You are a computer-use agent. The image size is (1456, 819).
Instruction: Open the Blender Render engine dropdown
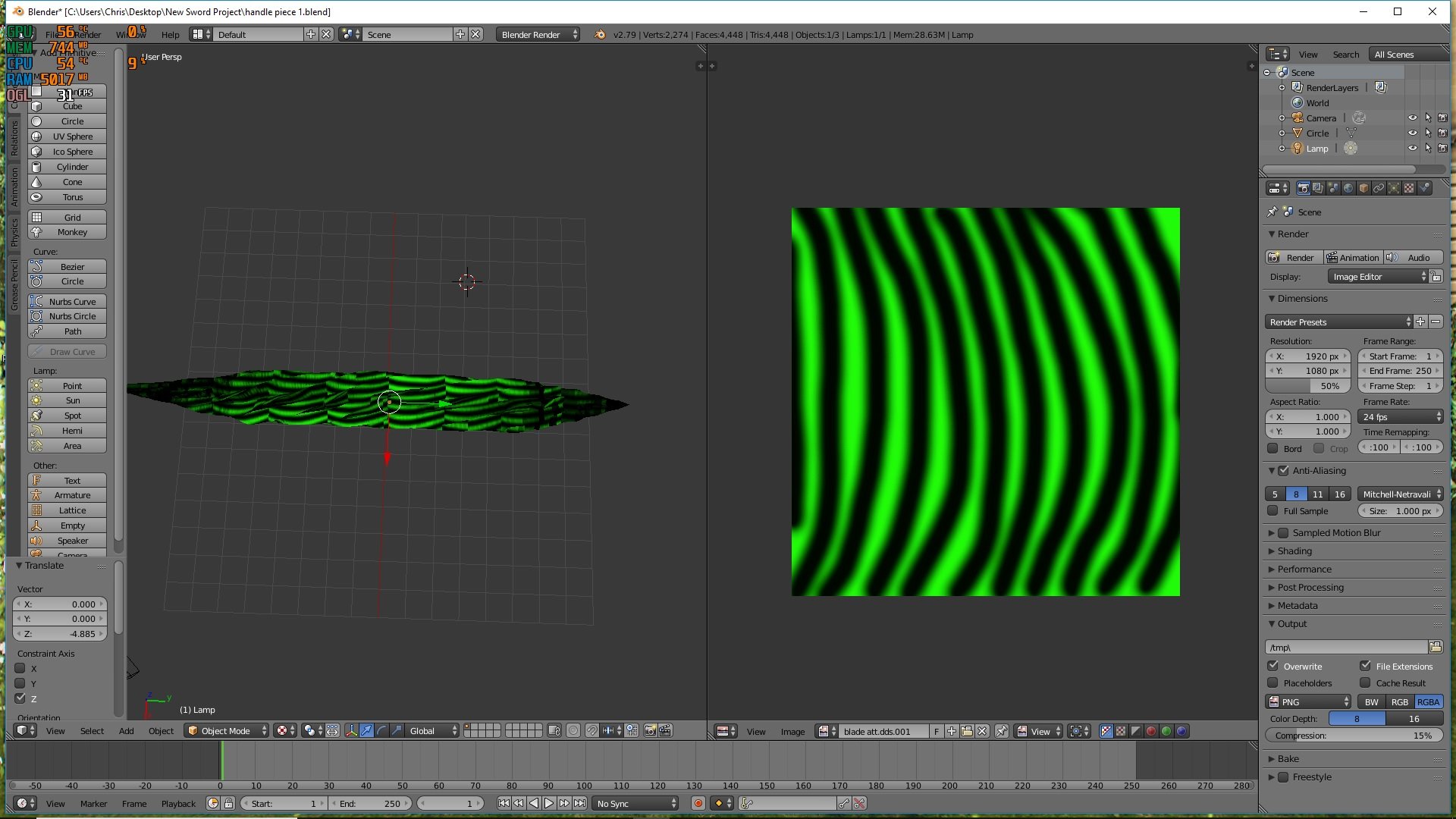tap(538, 34)
